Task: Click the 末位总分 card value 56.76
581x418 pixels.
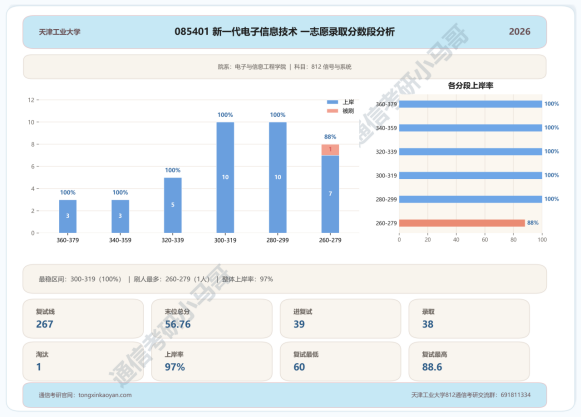Action: [178, 324]
